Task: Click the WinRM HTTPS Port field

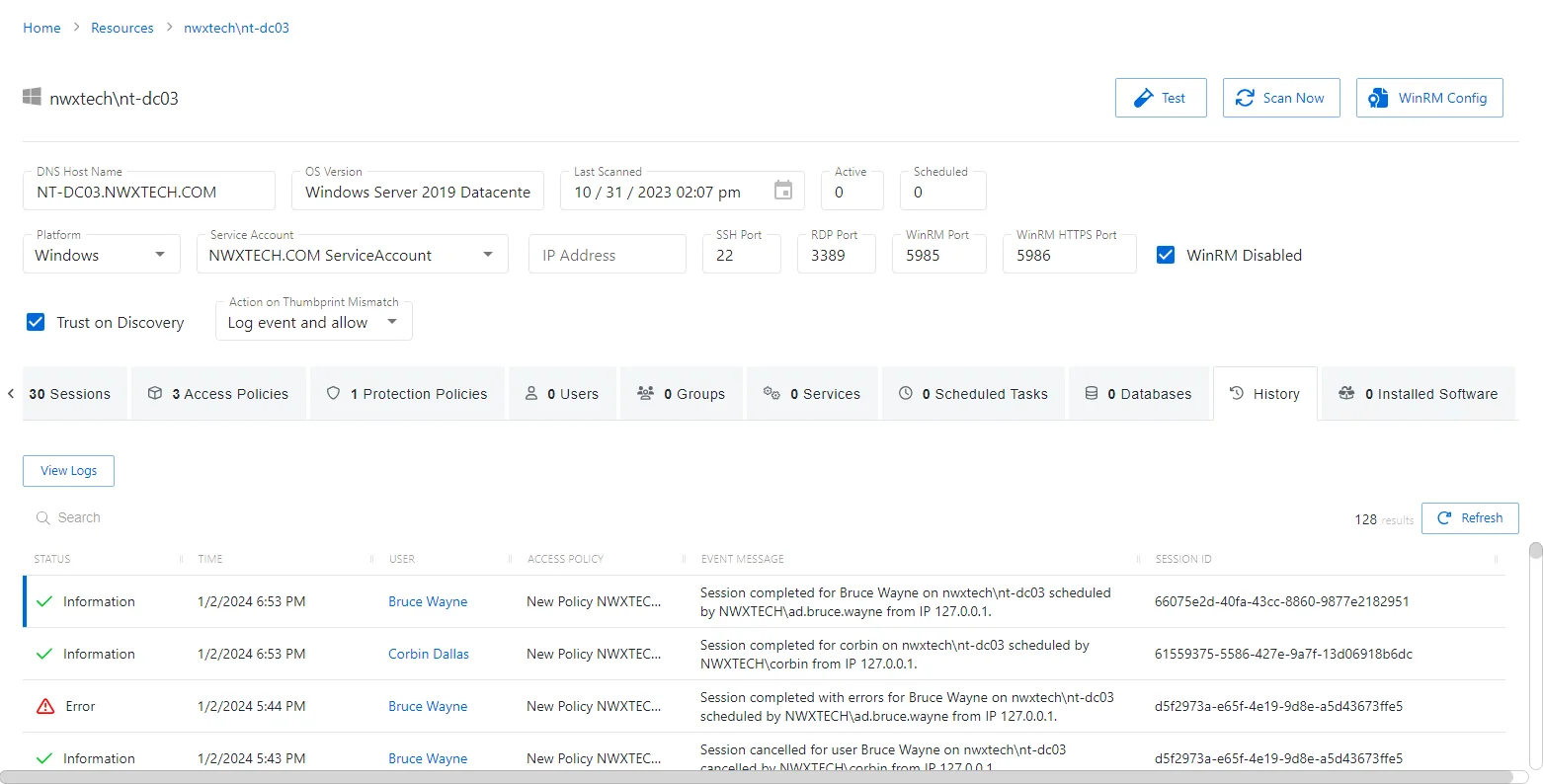Action: tap(1070, 255)
